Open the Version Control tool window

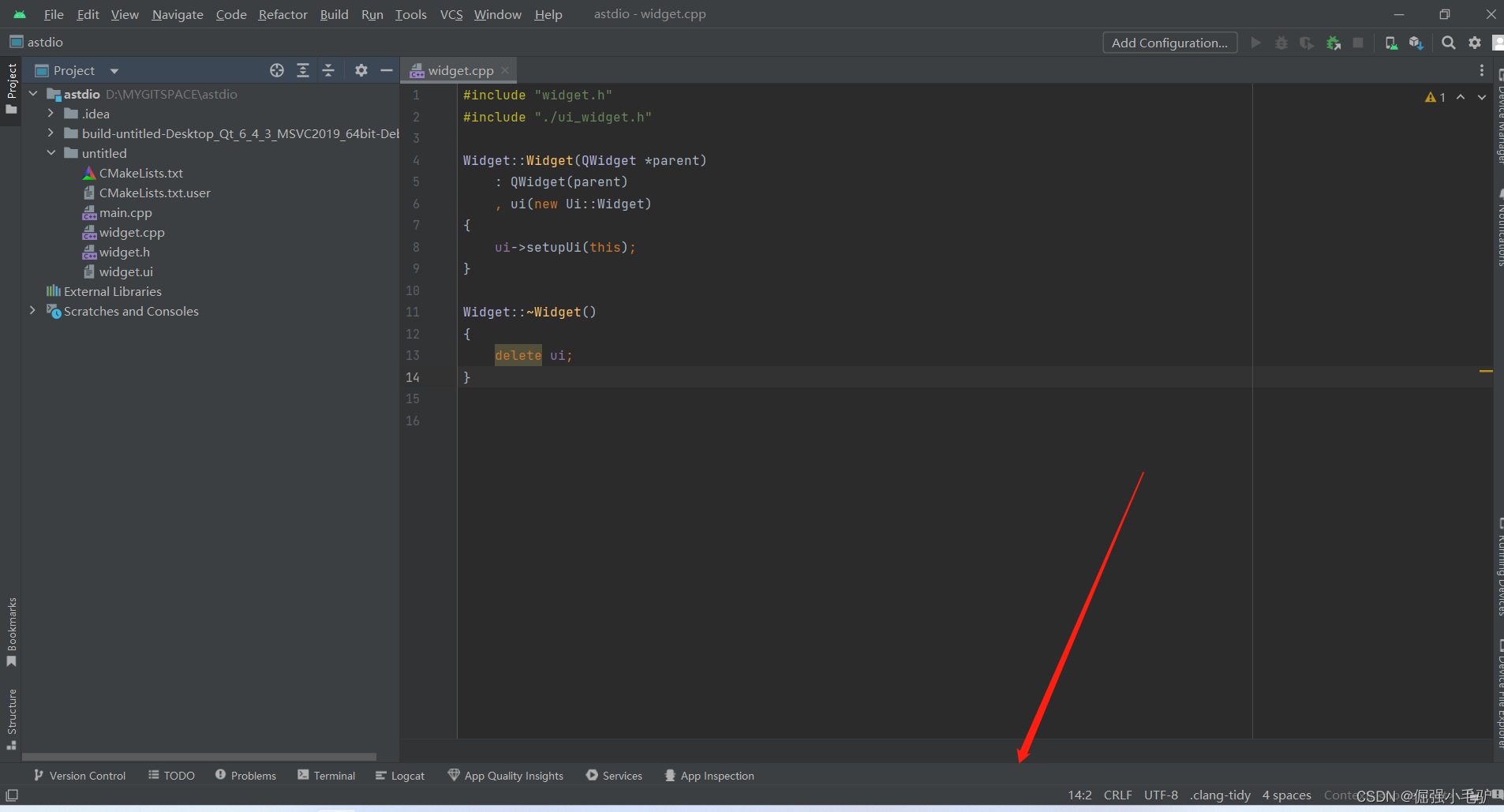[80, 776]
